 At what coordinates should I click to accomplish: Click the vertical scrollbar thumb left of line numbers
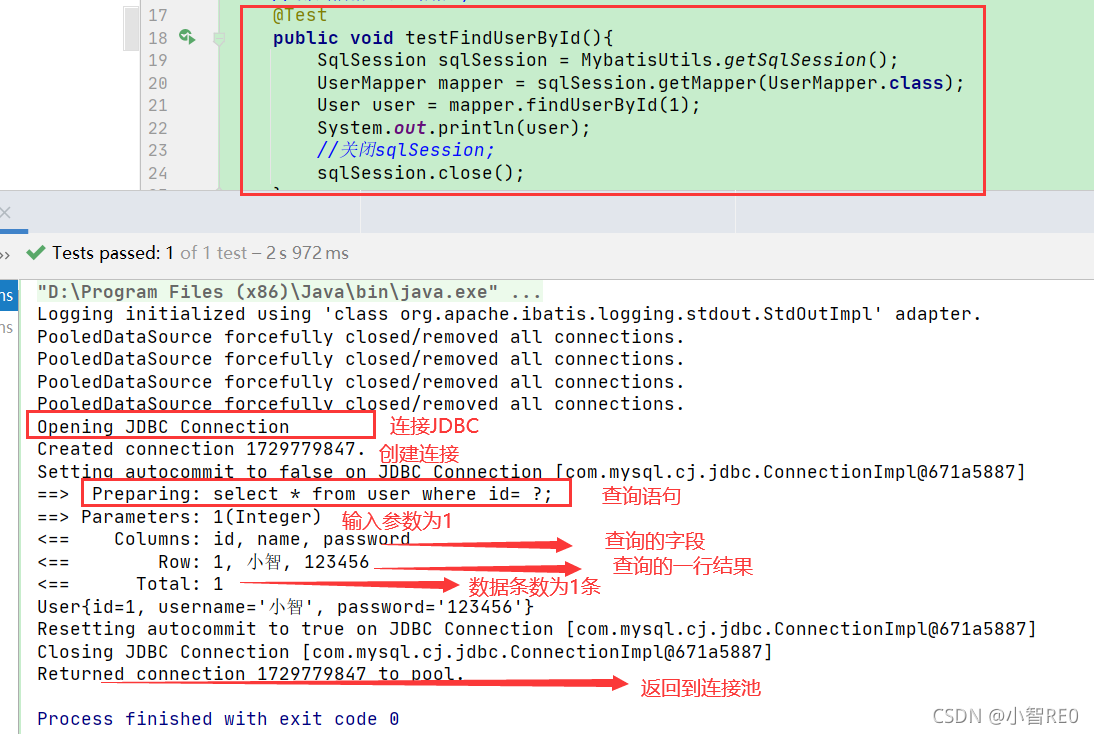130,29
